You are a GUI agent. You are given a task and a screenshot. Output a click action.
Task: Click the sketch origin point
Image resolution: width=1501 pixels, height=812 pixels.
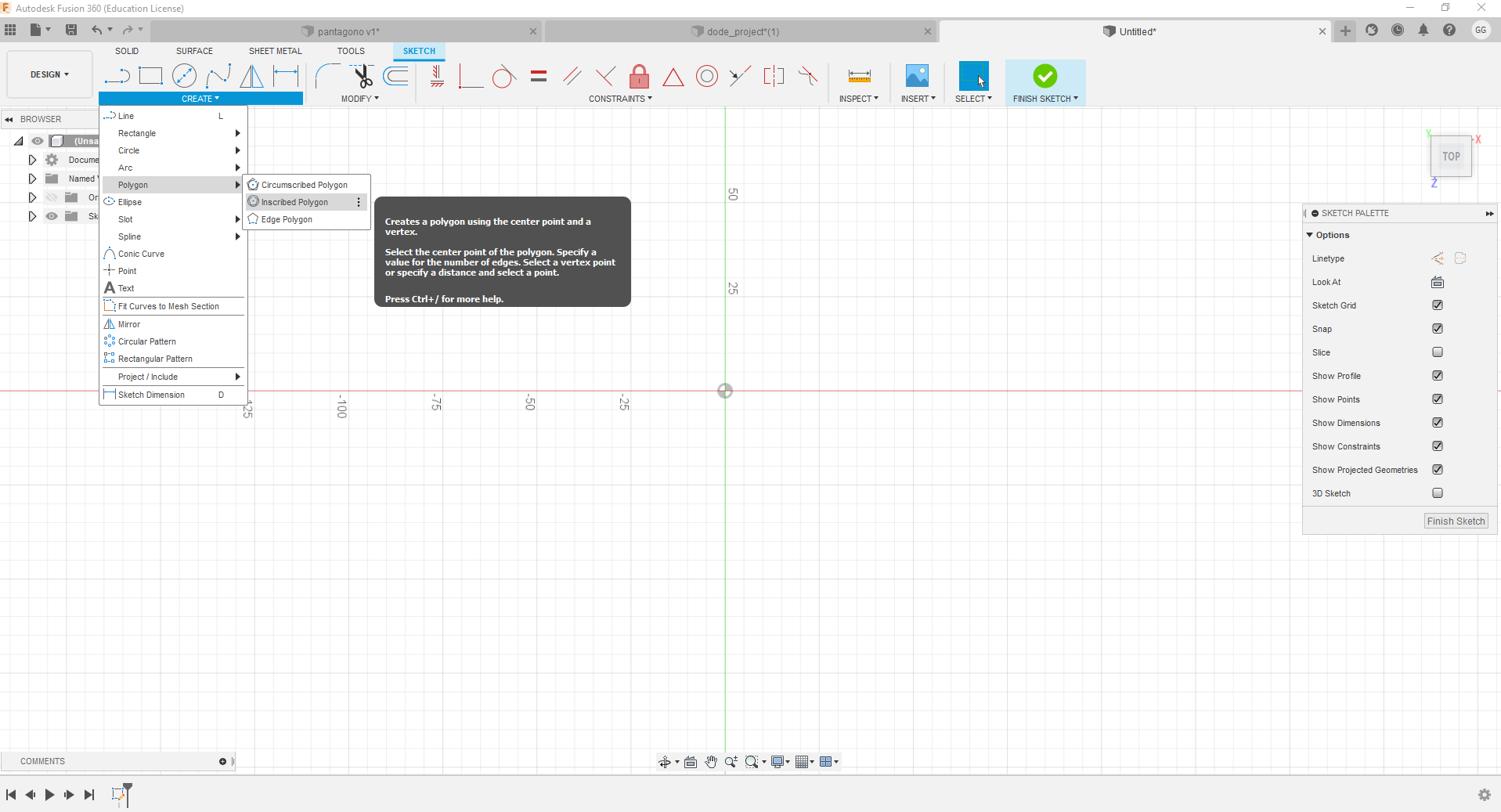[x=725, y=391]
